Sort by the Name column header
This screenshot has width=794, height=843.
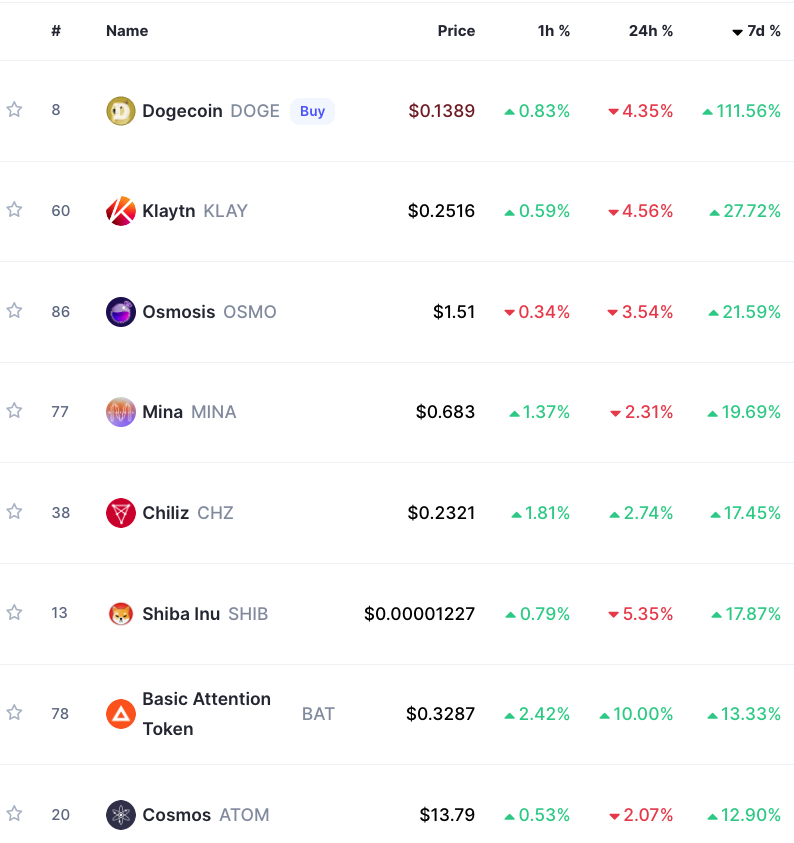[x=127, y=31]
